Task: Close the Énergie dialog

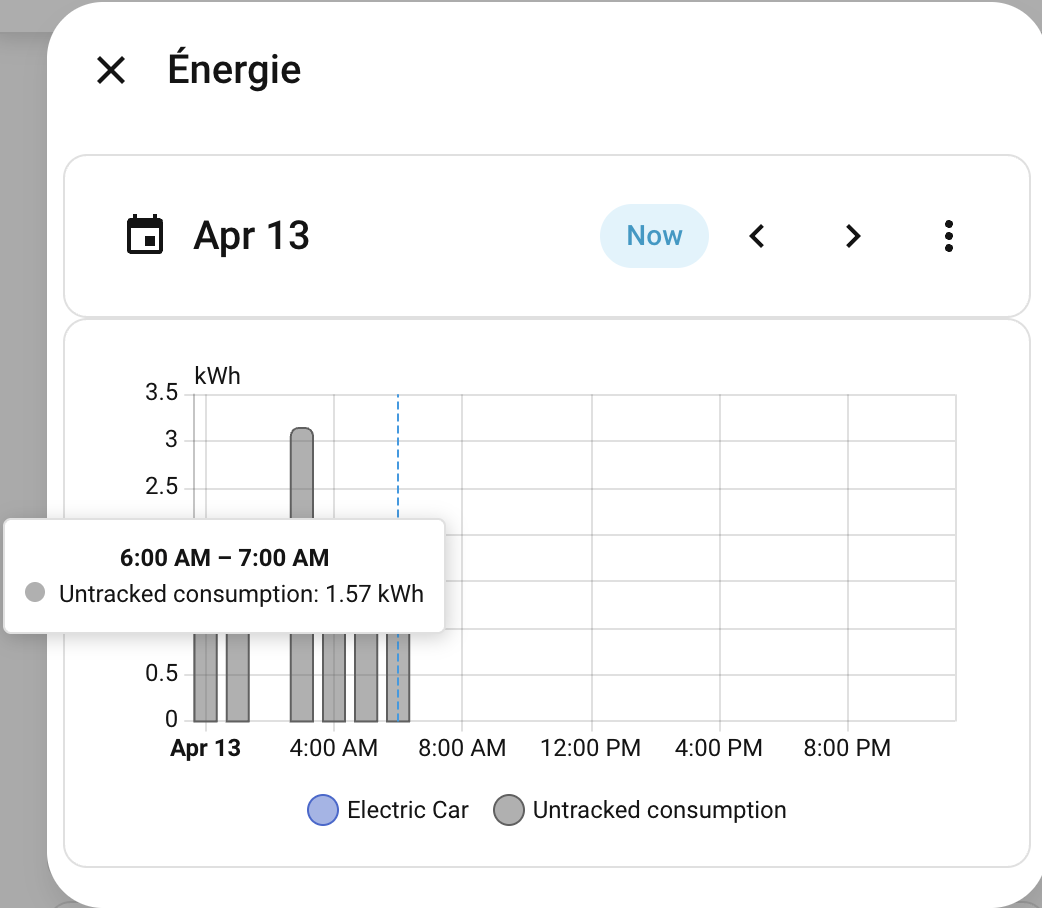Action: [x=110, y=70]
